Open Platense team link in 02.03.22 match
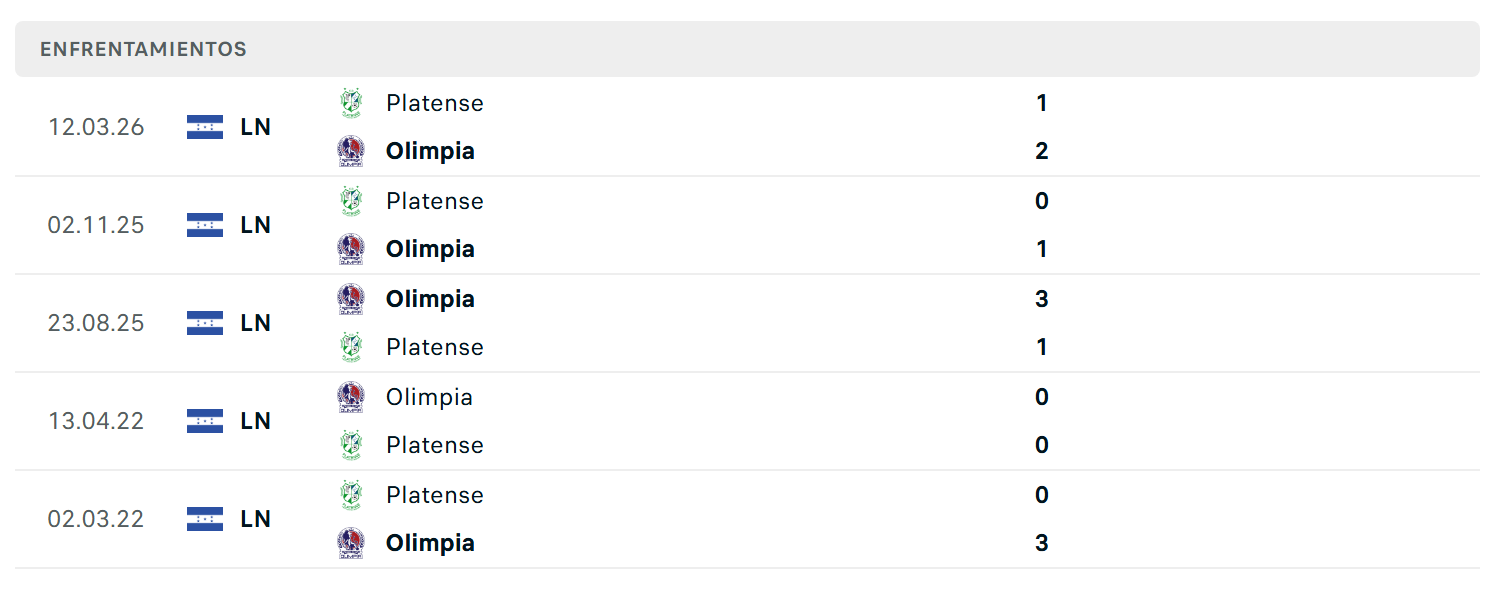1496x589 pixels. pyautogui.click(x=435, y=495)
